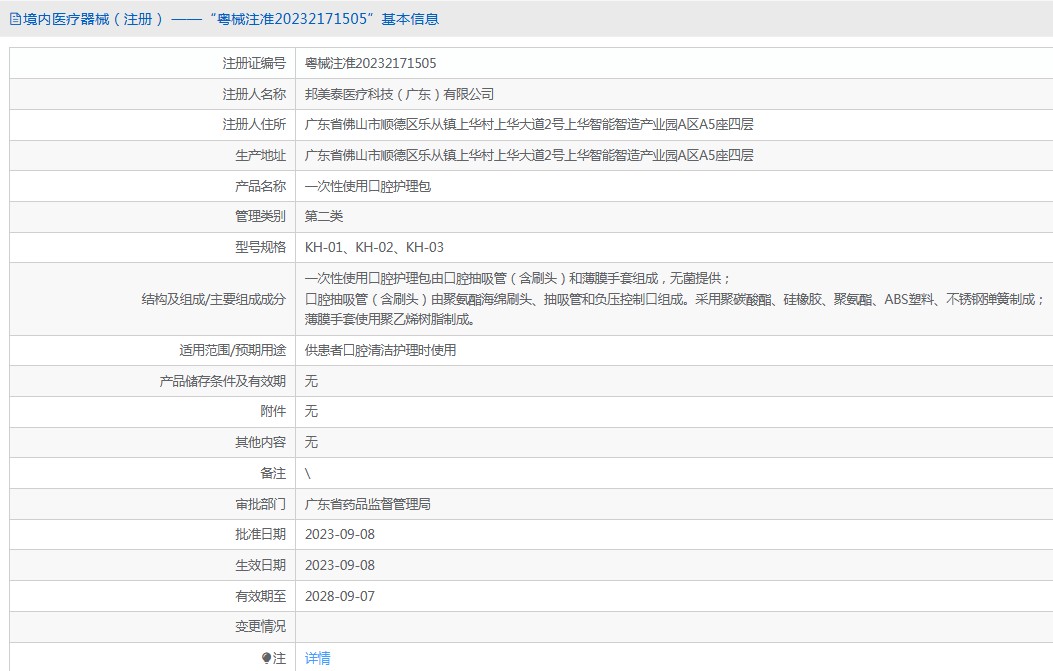This screenshot has width=1053, height=671.
Task: Select the model specs KH-01、KH-02、KH-03
Action: pos(374,247)
